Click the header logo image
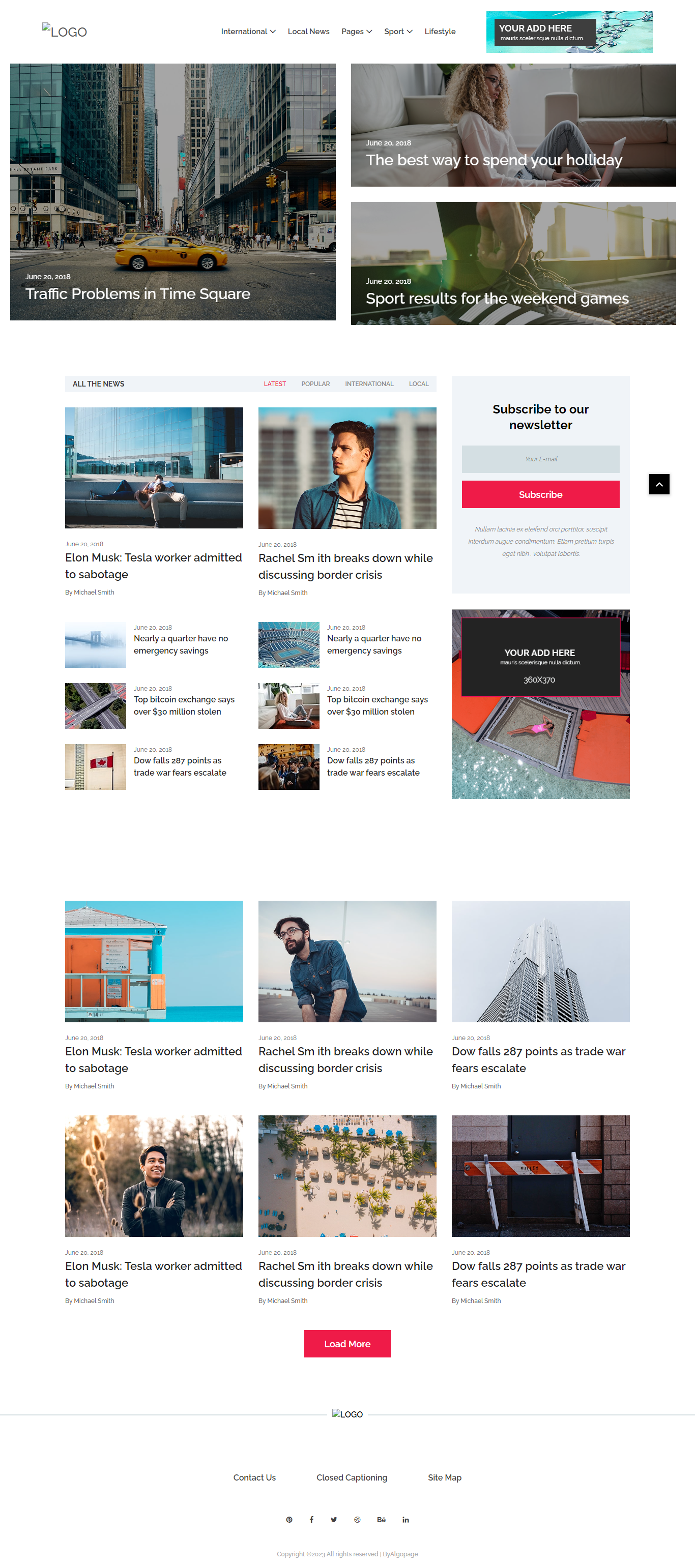The height and width of the screenshot is (1568, 695). pos(65,31)
